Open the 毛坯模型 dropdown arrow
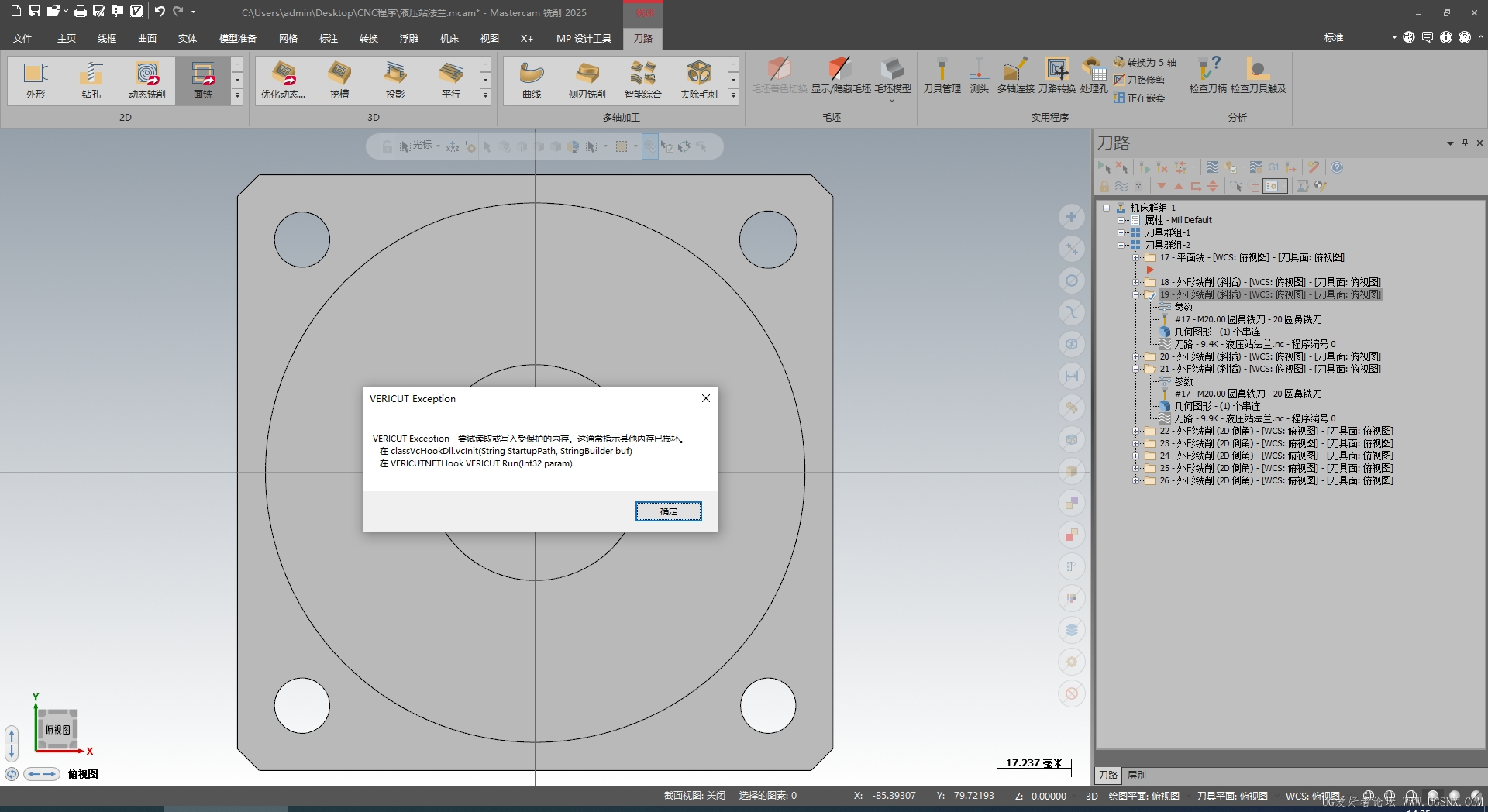This screenshot has height=812, width=1488. click(892, 100)
